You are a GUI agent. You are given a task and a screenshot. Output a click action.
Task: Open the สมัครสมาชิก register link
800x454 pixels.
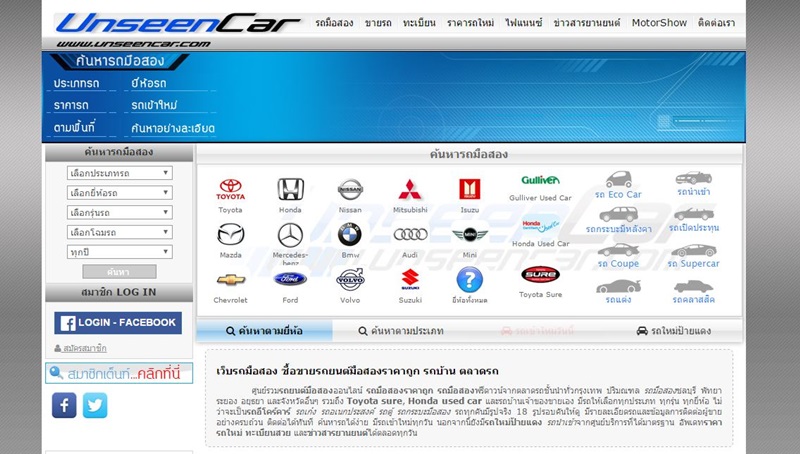(x=81, y=348)
